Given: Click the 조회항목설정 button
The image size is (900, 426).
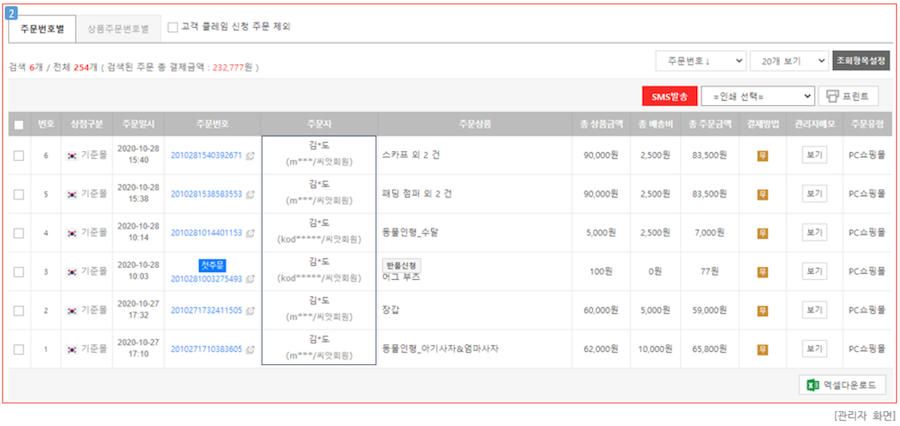Looking at the screenshot, I should coord(860,61).
